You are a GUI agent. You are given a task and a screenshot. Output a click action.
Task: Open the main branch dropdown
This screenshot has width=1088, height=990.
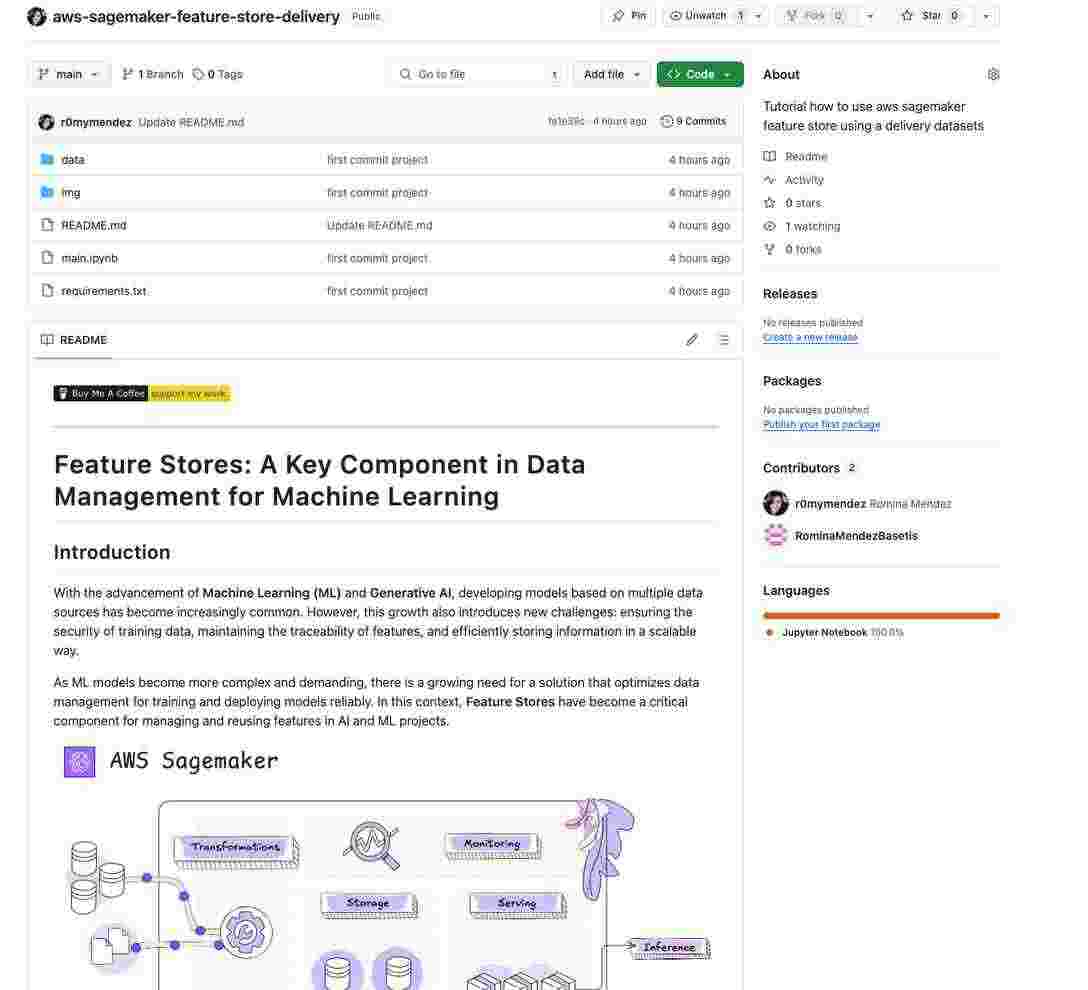[69, 74]
